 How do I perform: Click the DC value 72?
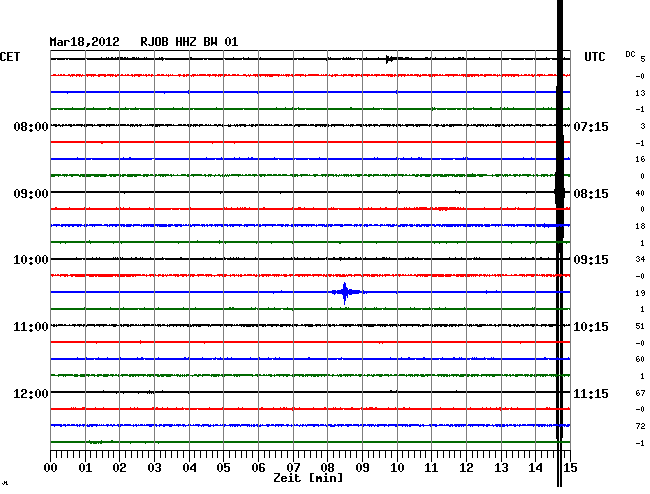[x=640, y=426]
